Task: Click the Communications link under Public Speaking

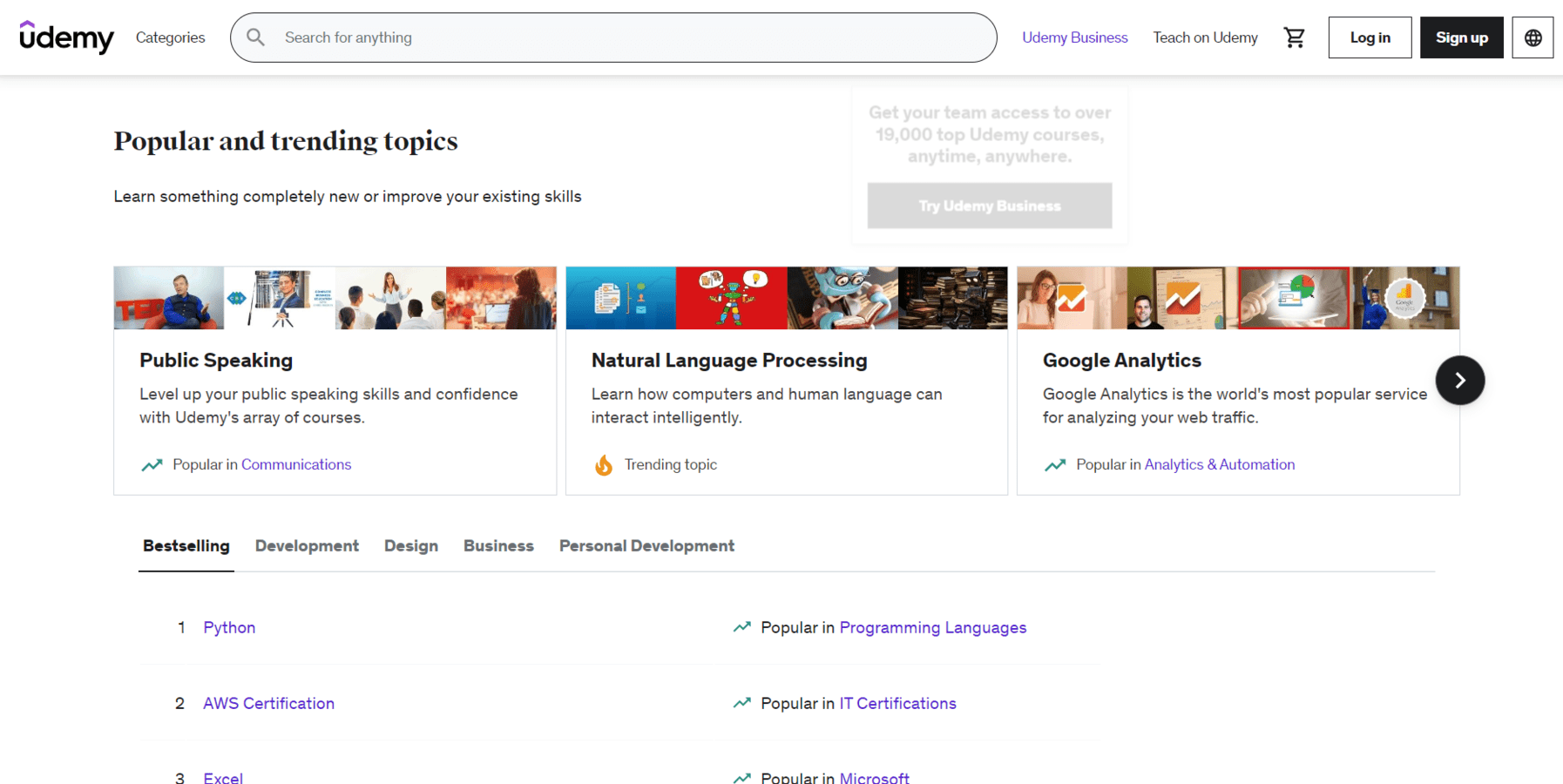Action: [296, 464]
